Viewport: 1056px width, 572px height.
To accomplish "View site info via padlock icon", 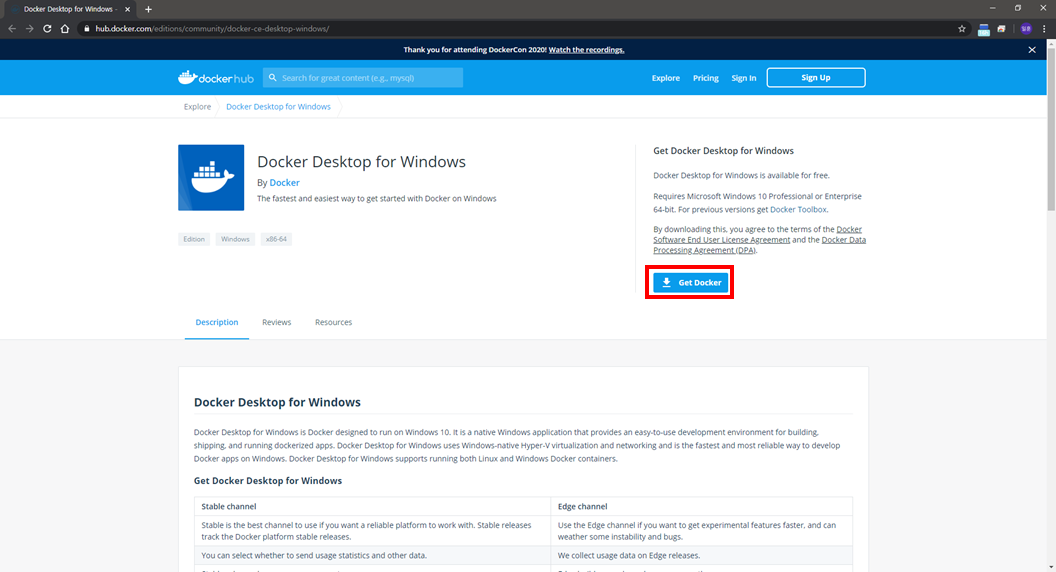I will coord(86,29).
